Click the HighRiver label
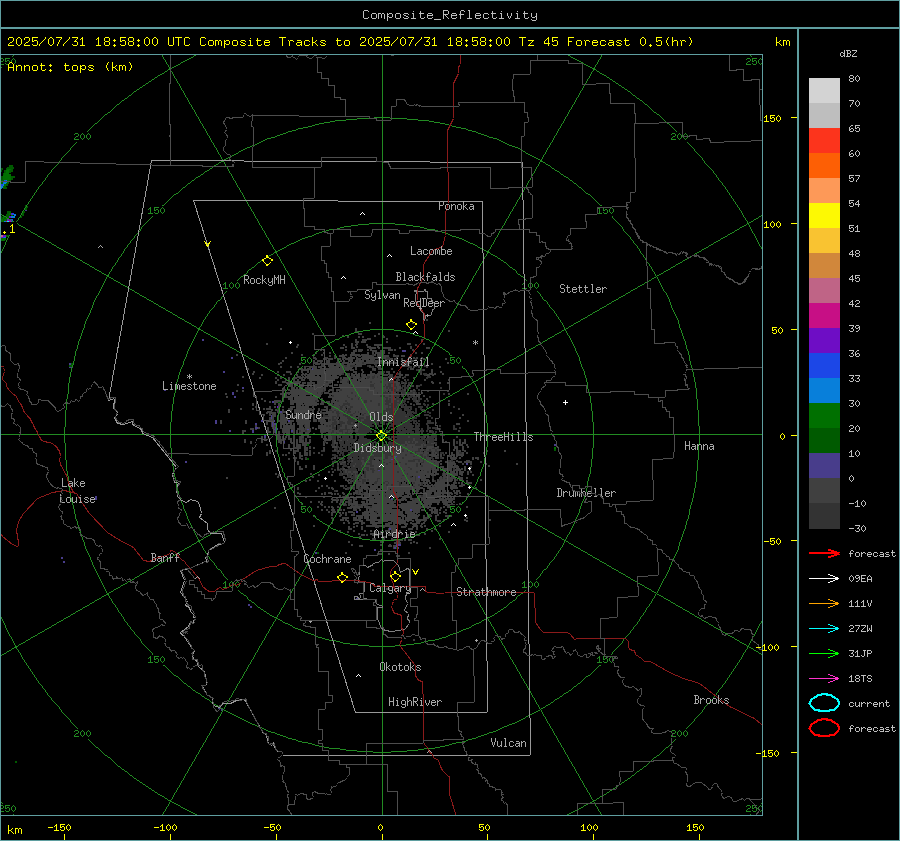Image resolution: width=900 pixels, height=841 pixels. pyautogui.click(x=415, y=702)
